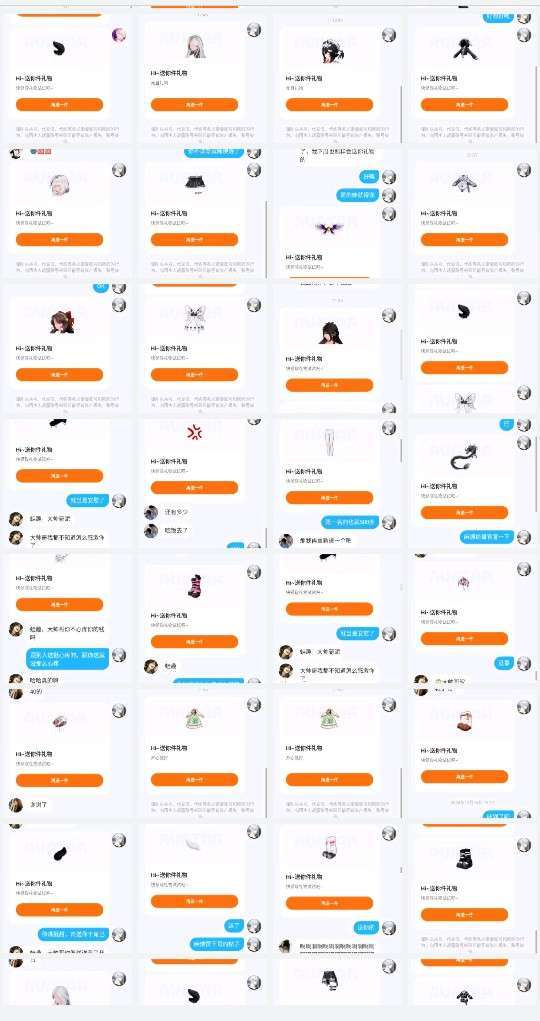The height and width of the screenshot is (1021, 540).
Task: Click blue message bubble below black dragon card
Action: [x=487, y=537]
